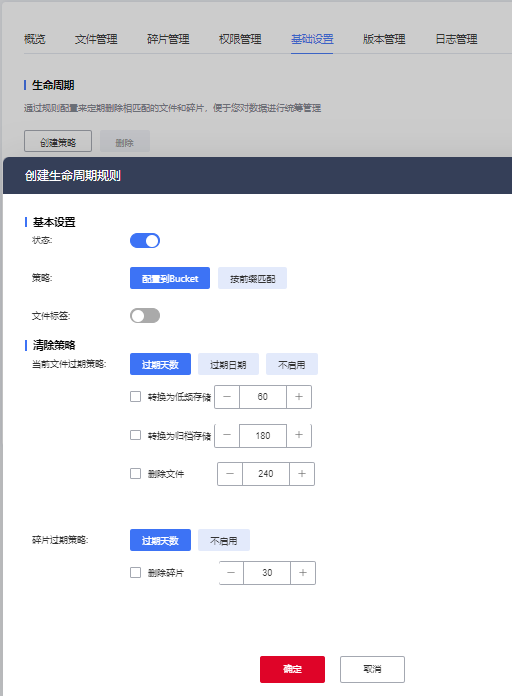
Task: Cancel the dialog with 取消
Action: [372, 669]
